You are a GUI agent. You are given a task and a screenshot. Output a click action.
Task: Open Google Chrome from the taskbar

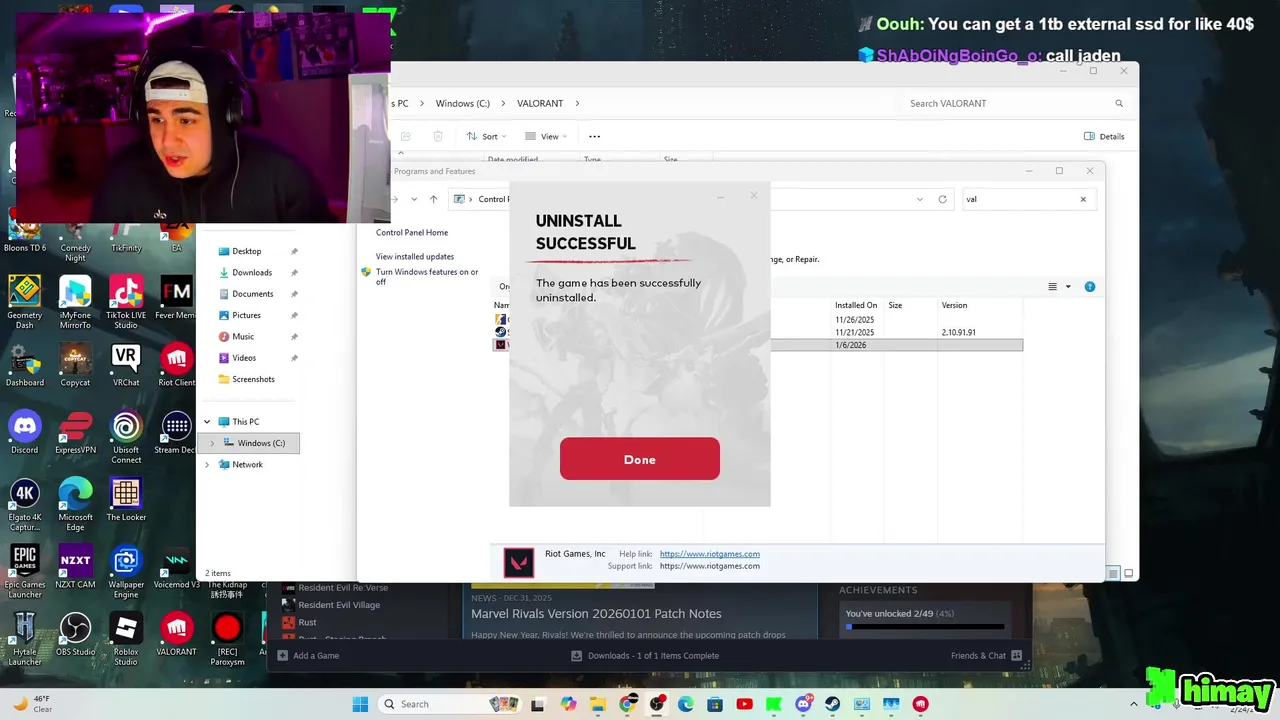click(627, 704)
